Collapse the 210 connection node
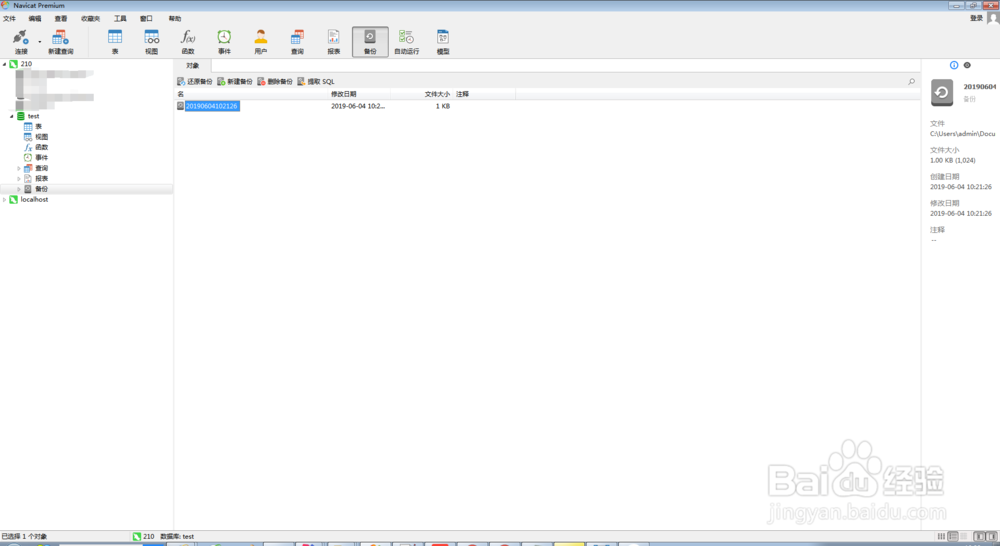This screenshot has height=546, width=1000. (4, 64)
